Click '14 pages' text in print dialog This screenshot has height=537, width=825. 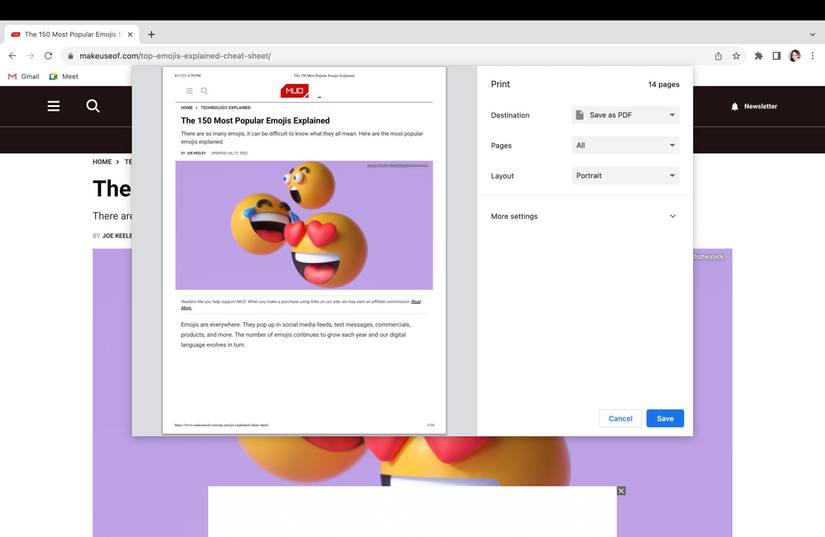click(x=663, y=84)
